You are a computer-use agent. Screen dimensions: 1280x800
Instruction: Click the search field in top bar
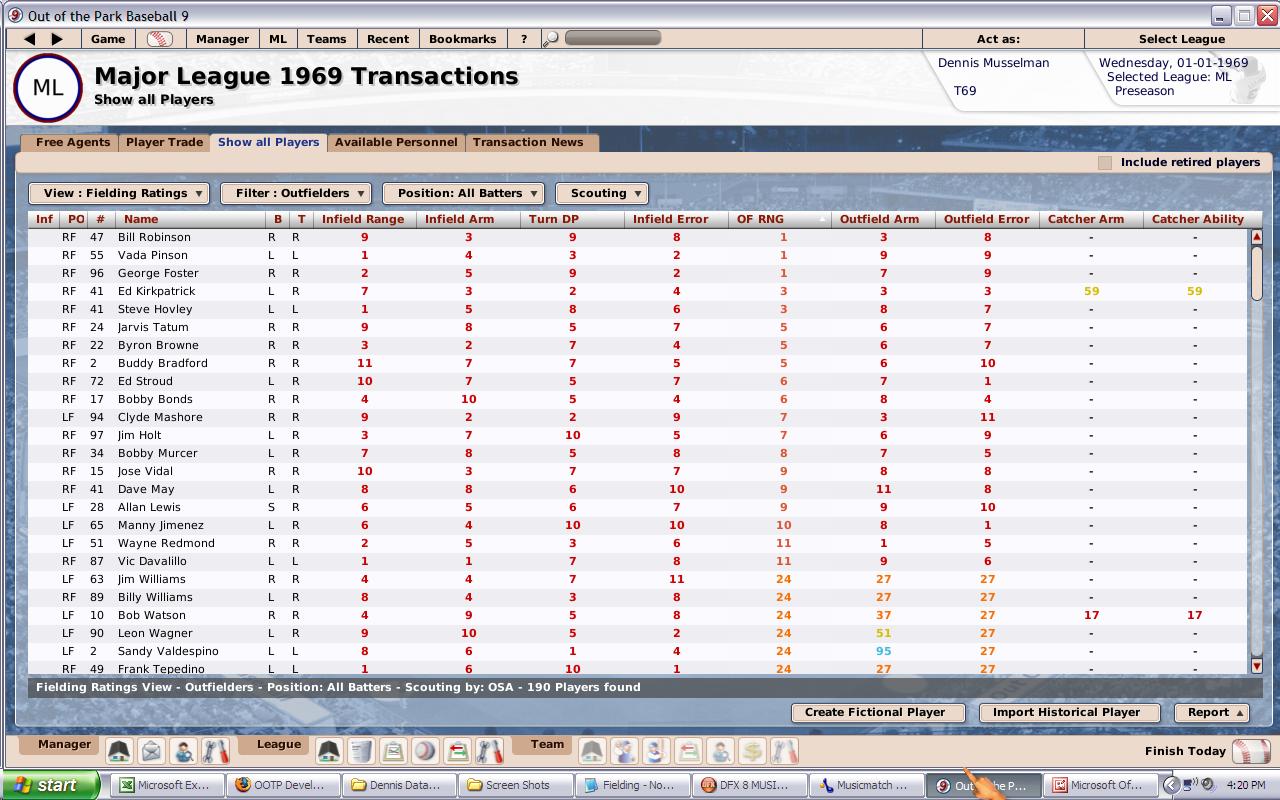tap(613, 38)
